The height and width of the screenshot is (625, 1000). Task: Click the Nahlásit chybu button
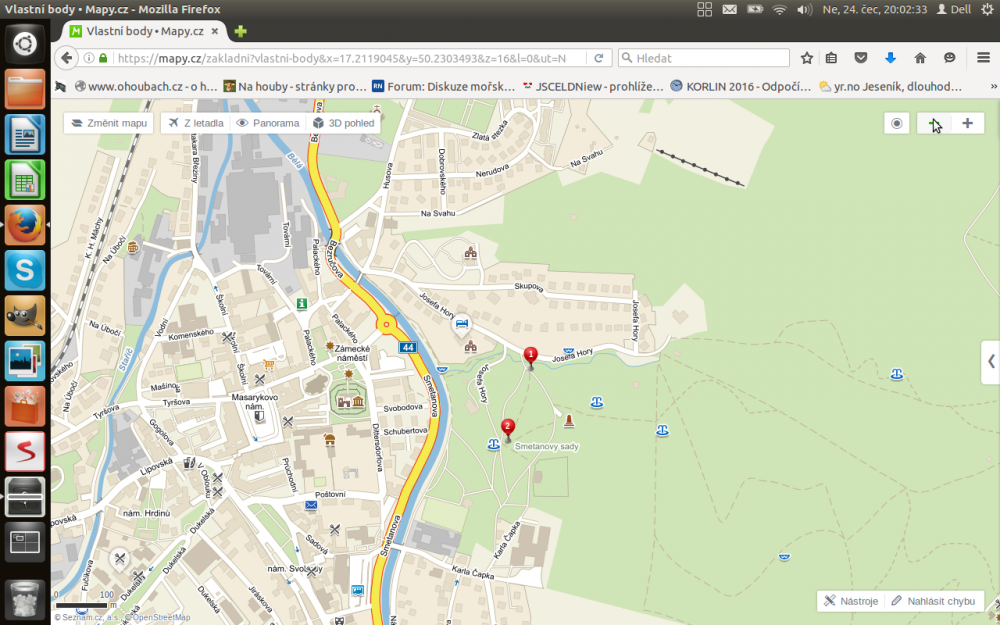936,601
